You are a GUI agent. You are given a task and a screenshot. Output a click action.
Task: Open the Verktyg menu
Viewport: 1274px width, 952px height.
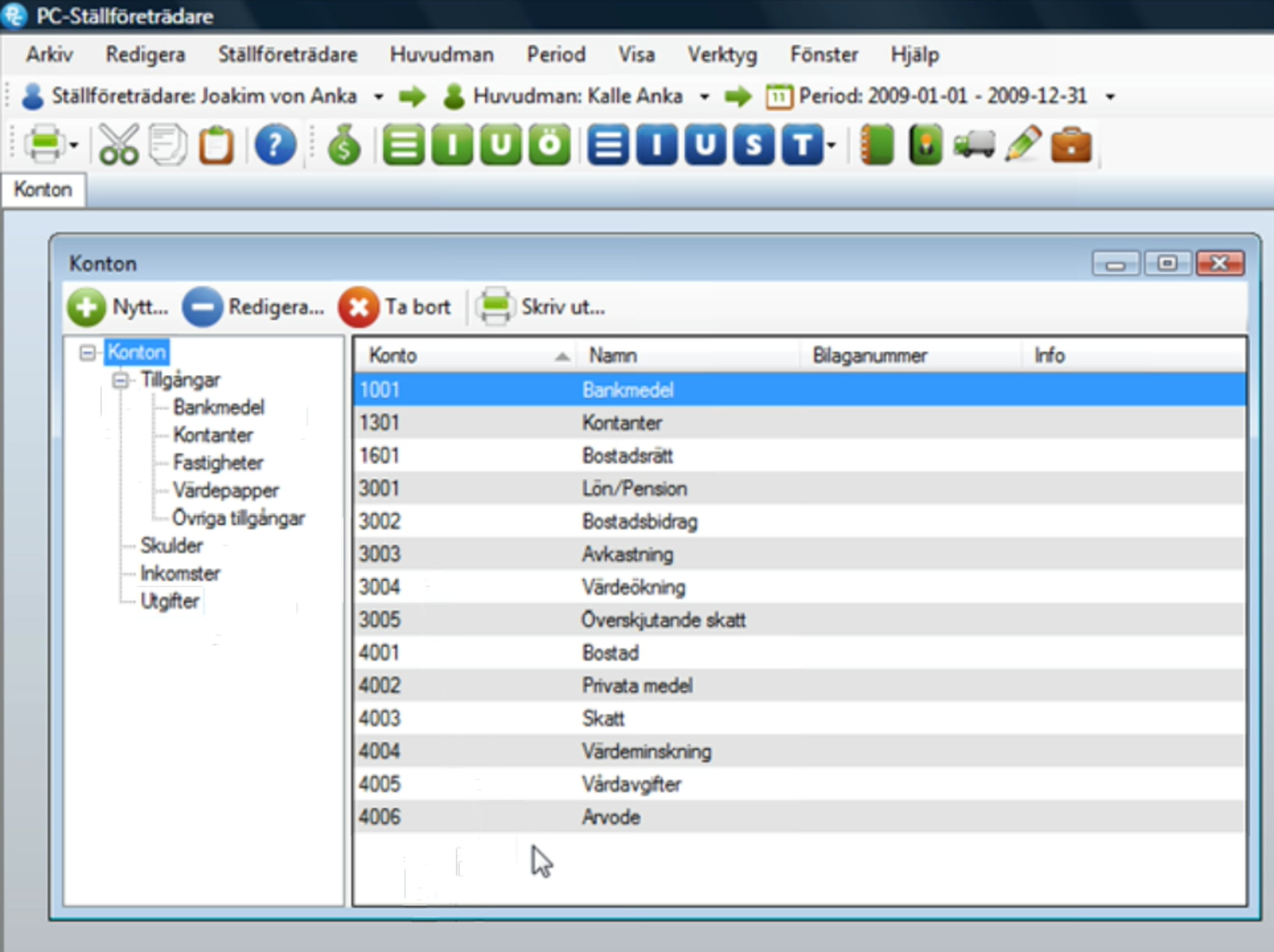click(x=722, y=55)
